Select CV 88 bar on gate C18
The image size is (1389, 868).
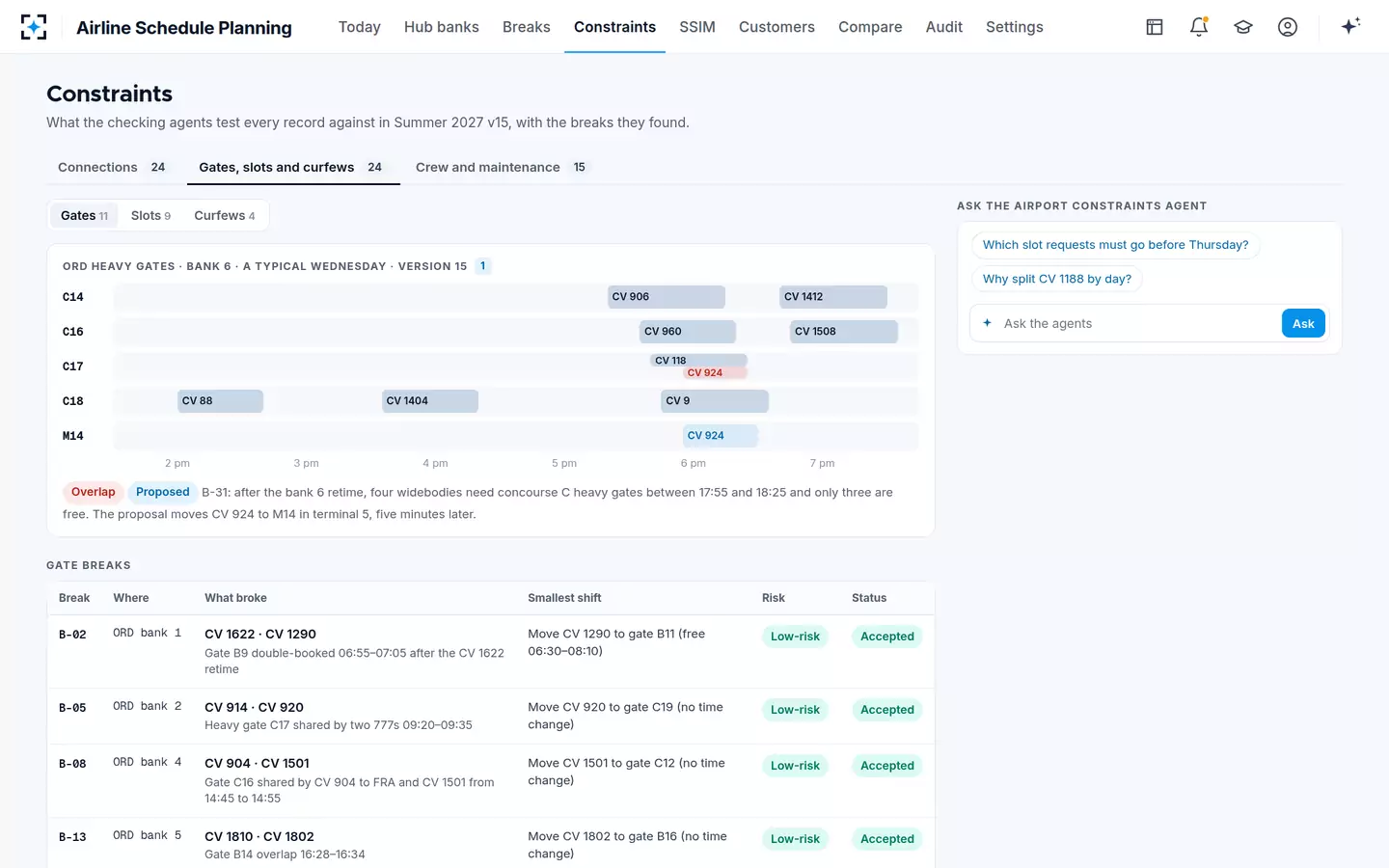(220, 401)
